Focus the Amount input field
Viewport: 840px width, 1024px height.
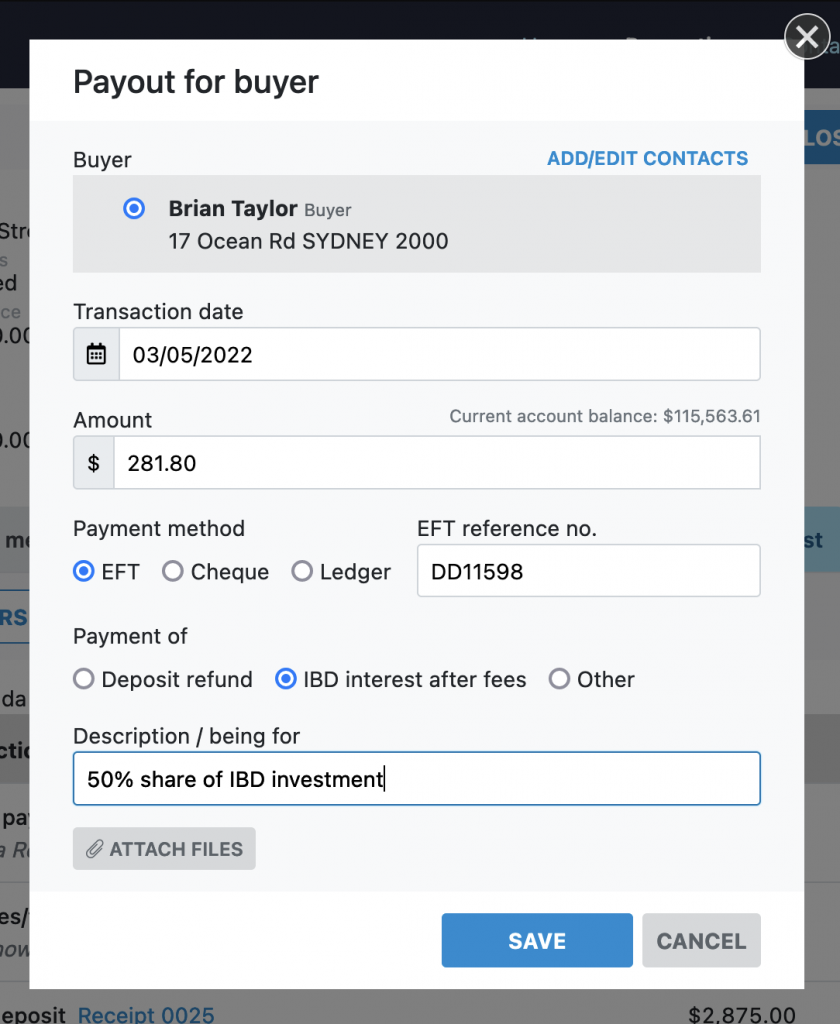pos(436,463)
